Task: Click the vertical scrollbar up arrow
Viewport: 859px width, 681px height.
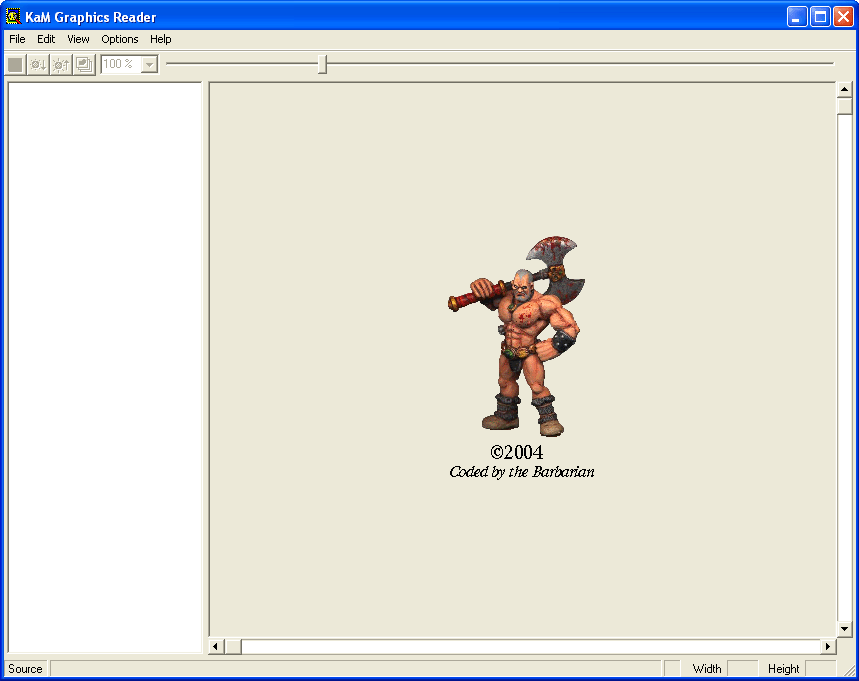Action: click(x=844, y=90)
